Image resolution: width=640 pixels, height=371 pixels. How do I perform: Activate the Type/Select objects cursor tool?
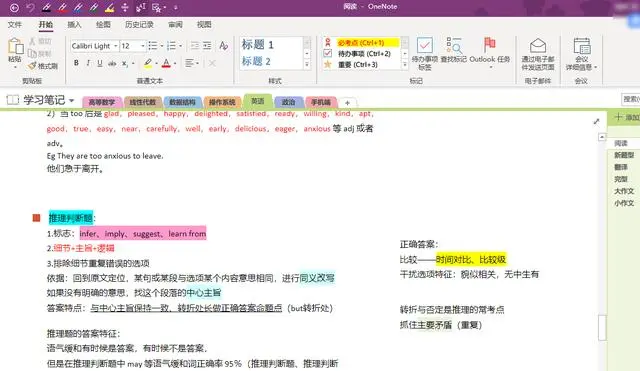[141, 7]
